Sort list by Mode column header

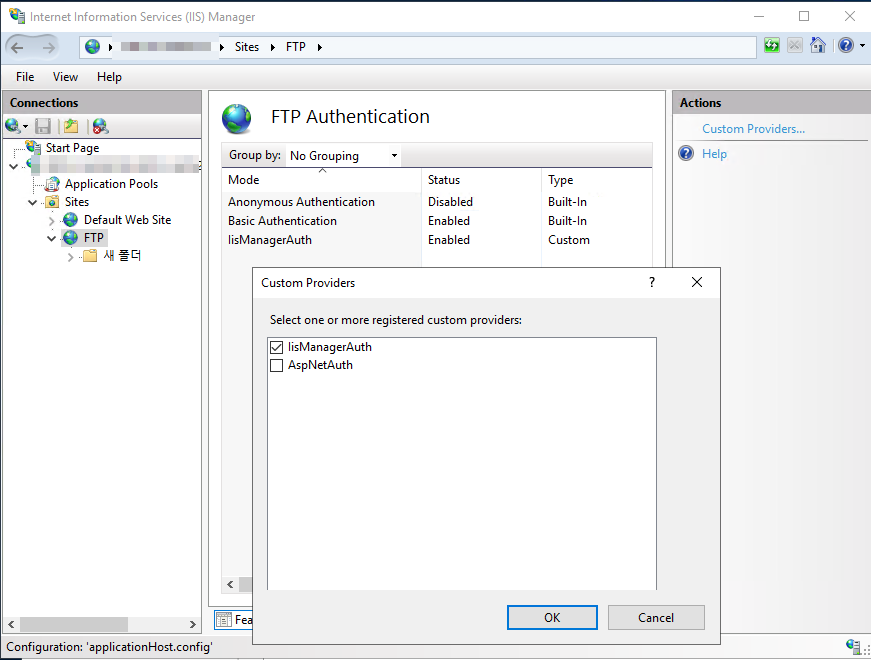click(x=321, y=179)
